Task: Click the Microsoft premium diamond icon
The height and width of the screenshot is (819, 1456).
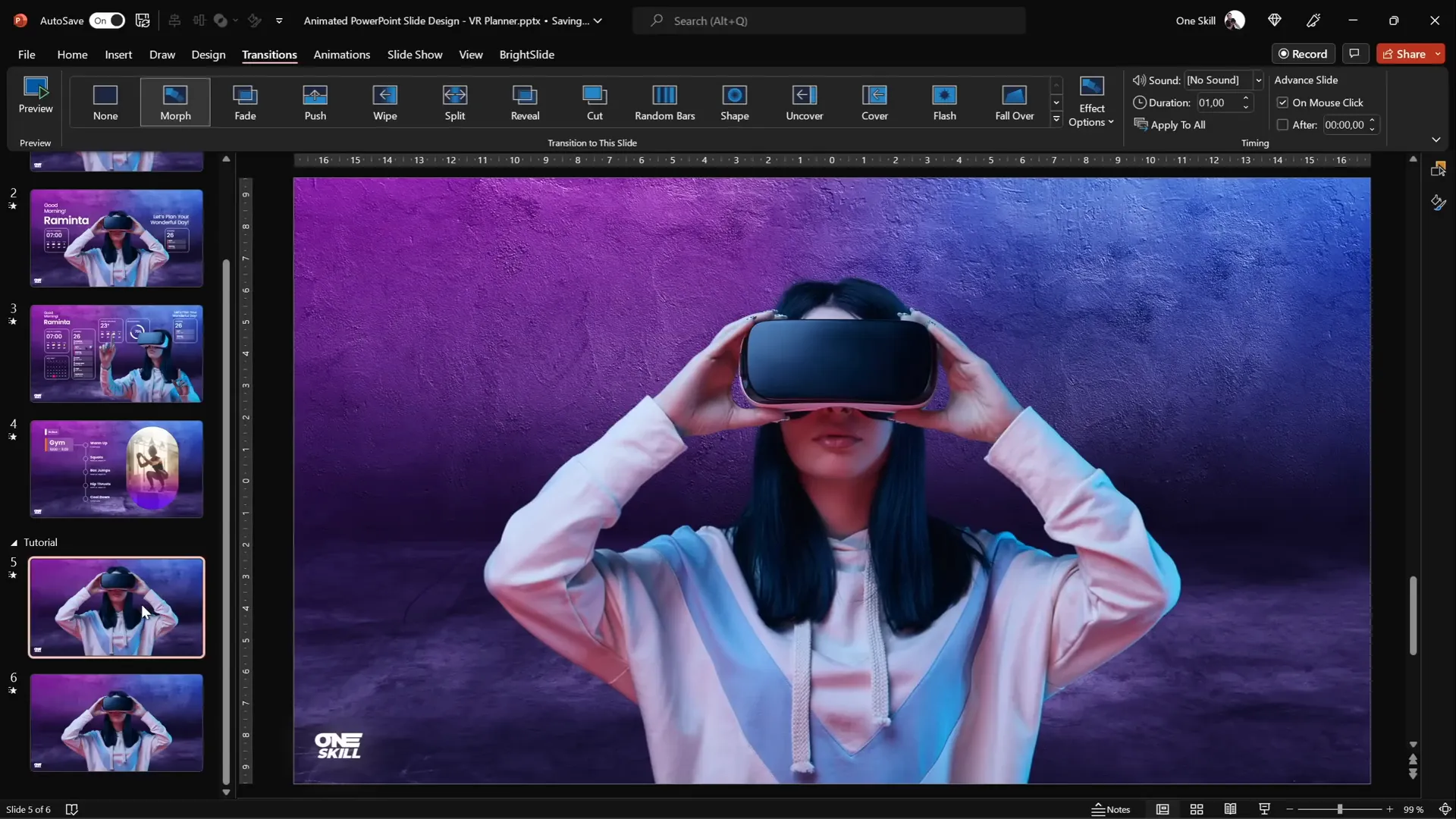Action: click(x=1275, y=20)
